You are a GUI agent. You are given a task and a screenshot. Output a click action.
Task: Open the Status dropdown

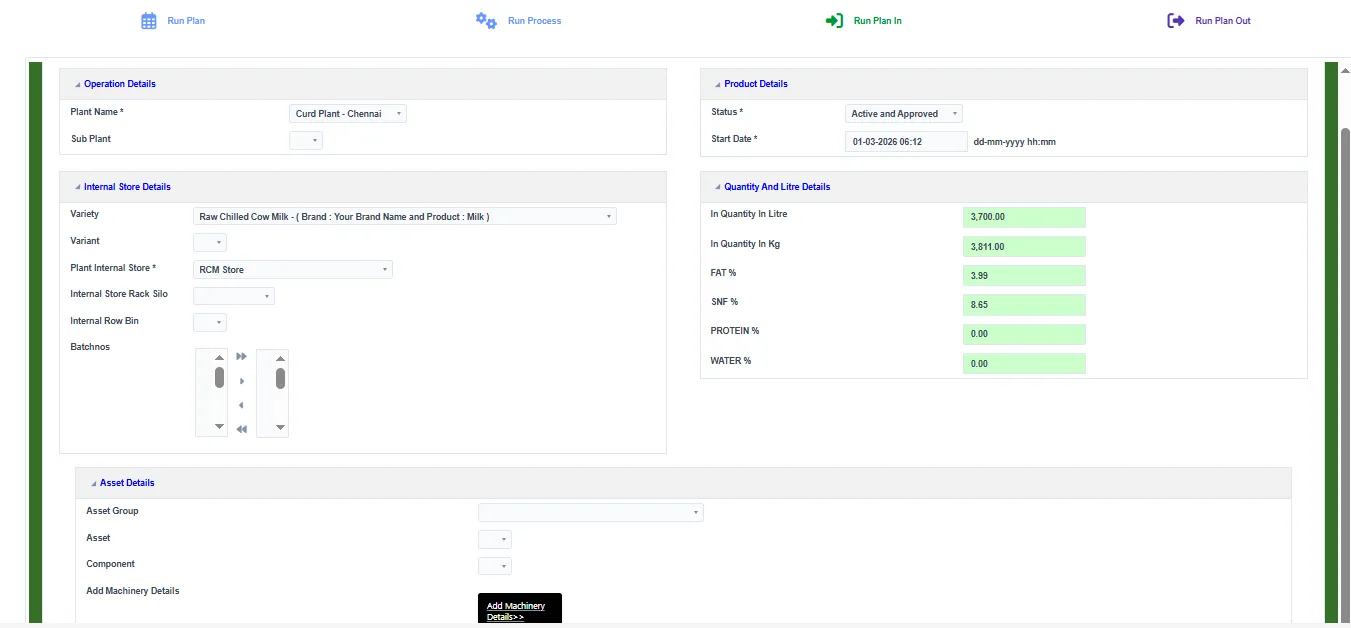904,114
